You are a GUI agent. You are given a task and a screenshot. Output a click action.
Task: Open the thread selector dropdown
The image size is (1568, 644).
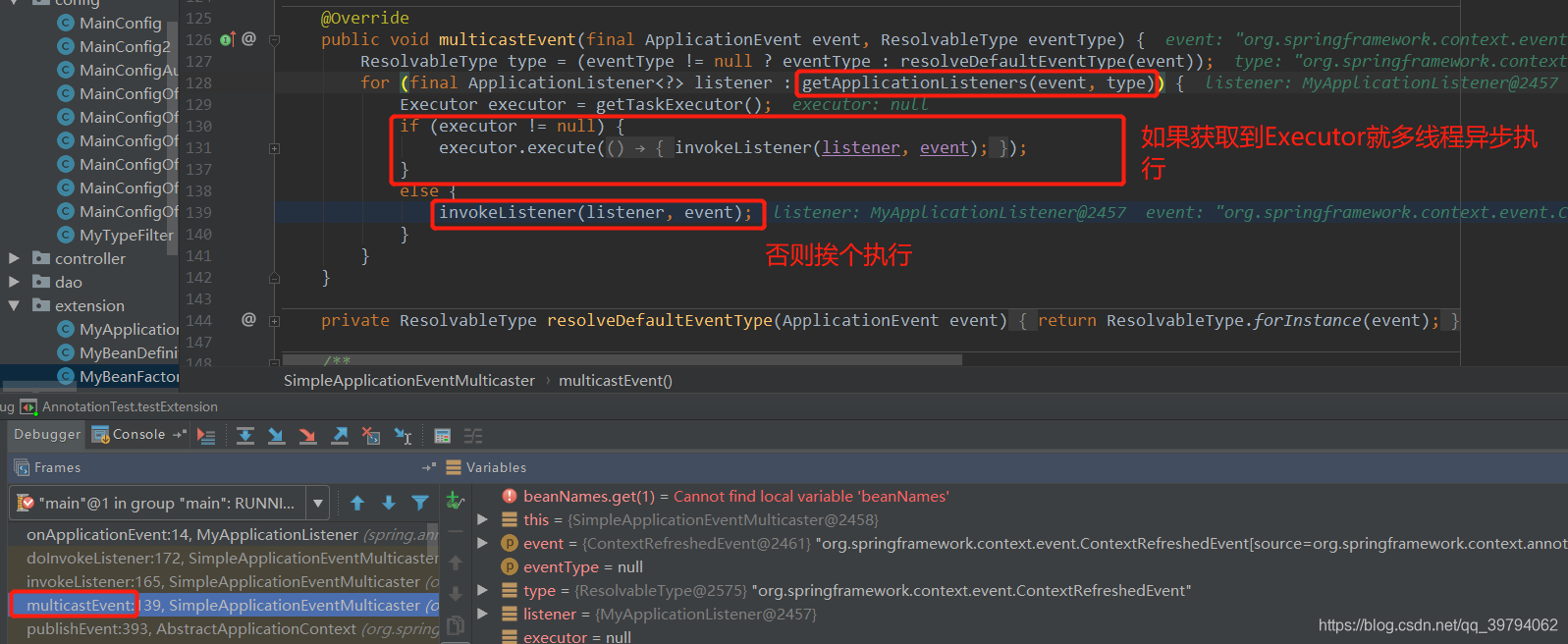click(318, 504)
